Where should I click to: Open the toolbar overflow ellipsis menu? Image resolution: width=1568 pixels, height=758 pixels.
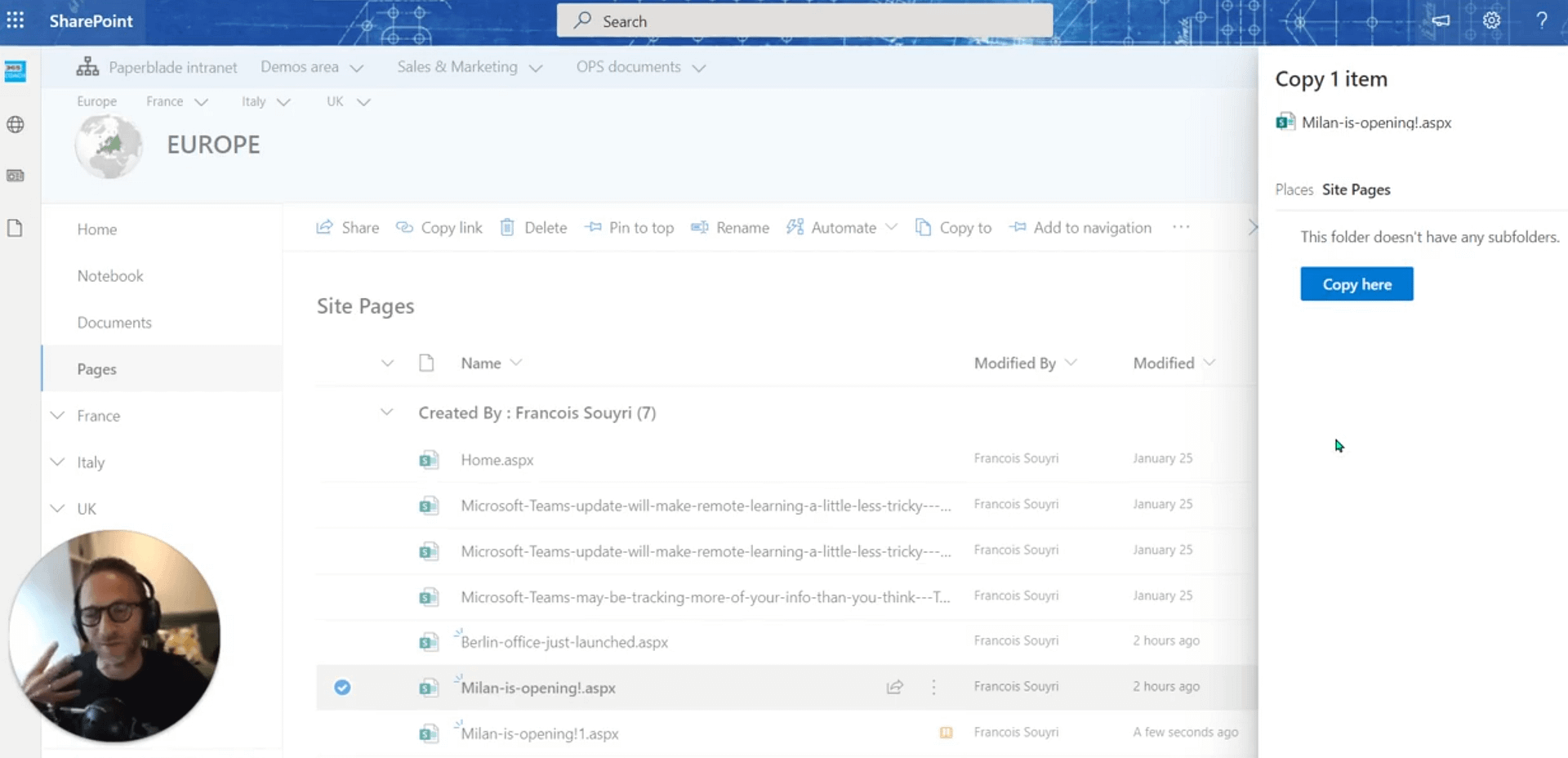click(1181, 227)
